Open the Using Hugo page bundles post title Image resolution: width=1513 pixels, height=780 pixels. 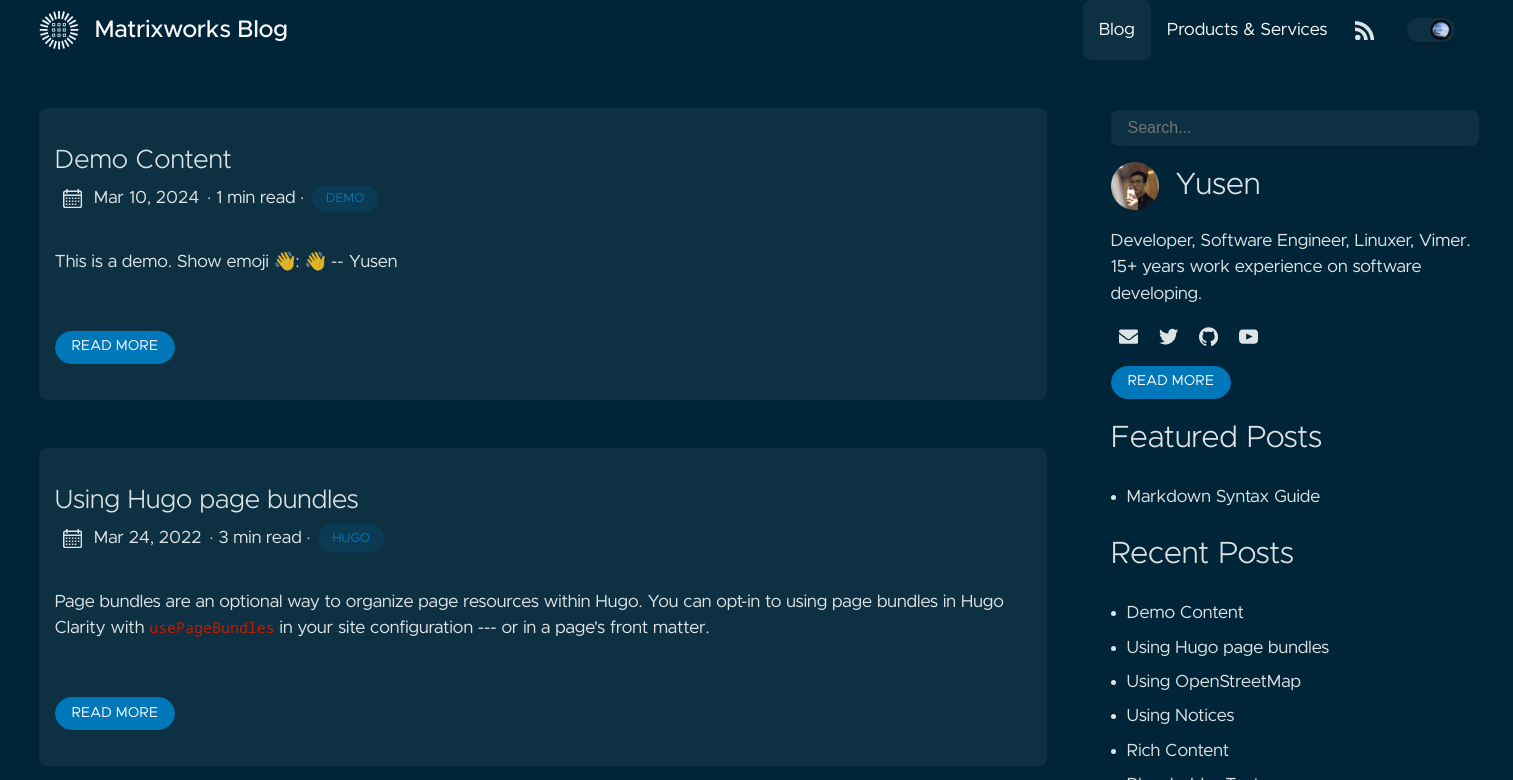pos(207,500)
